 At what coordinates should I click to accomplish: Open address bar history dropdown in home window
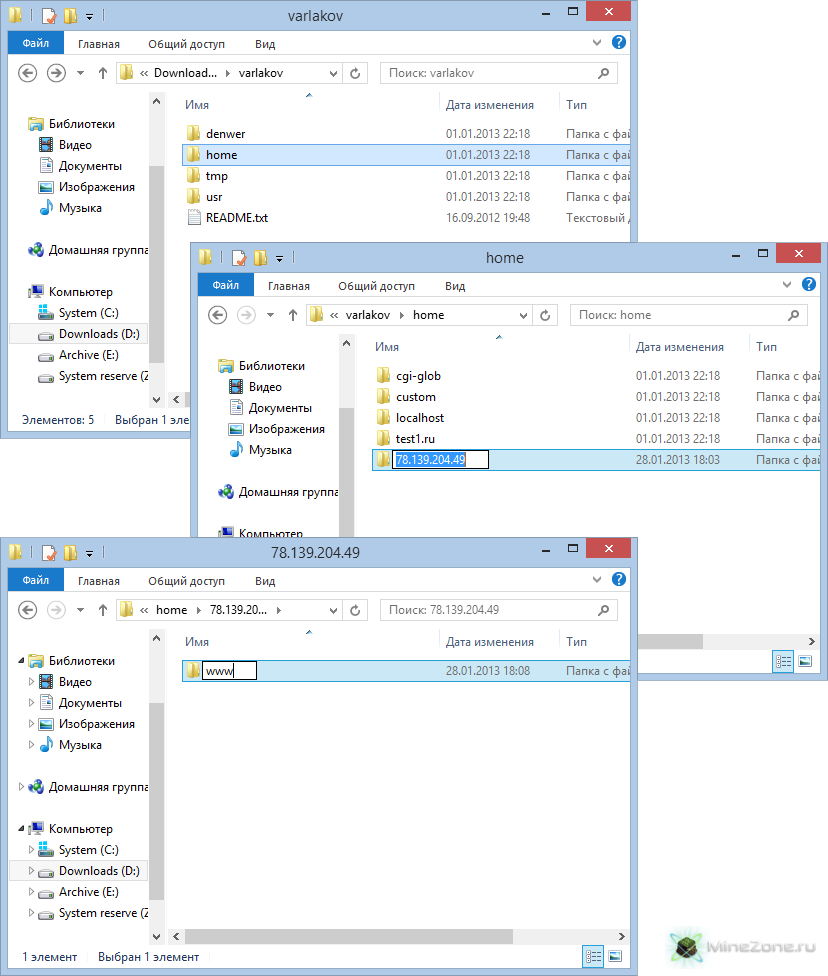pyautogui.click(x=523, y=315)
